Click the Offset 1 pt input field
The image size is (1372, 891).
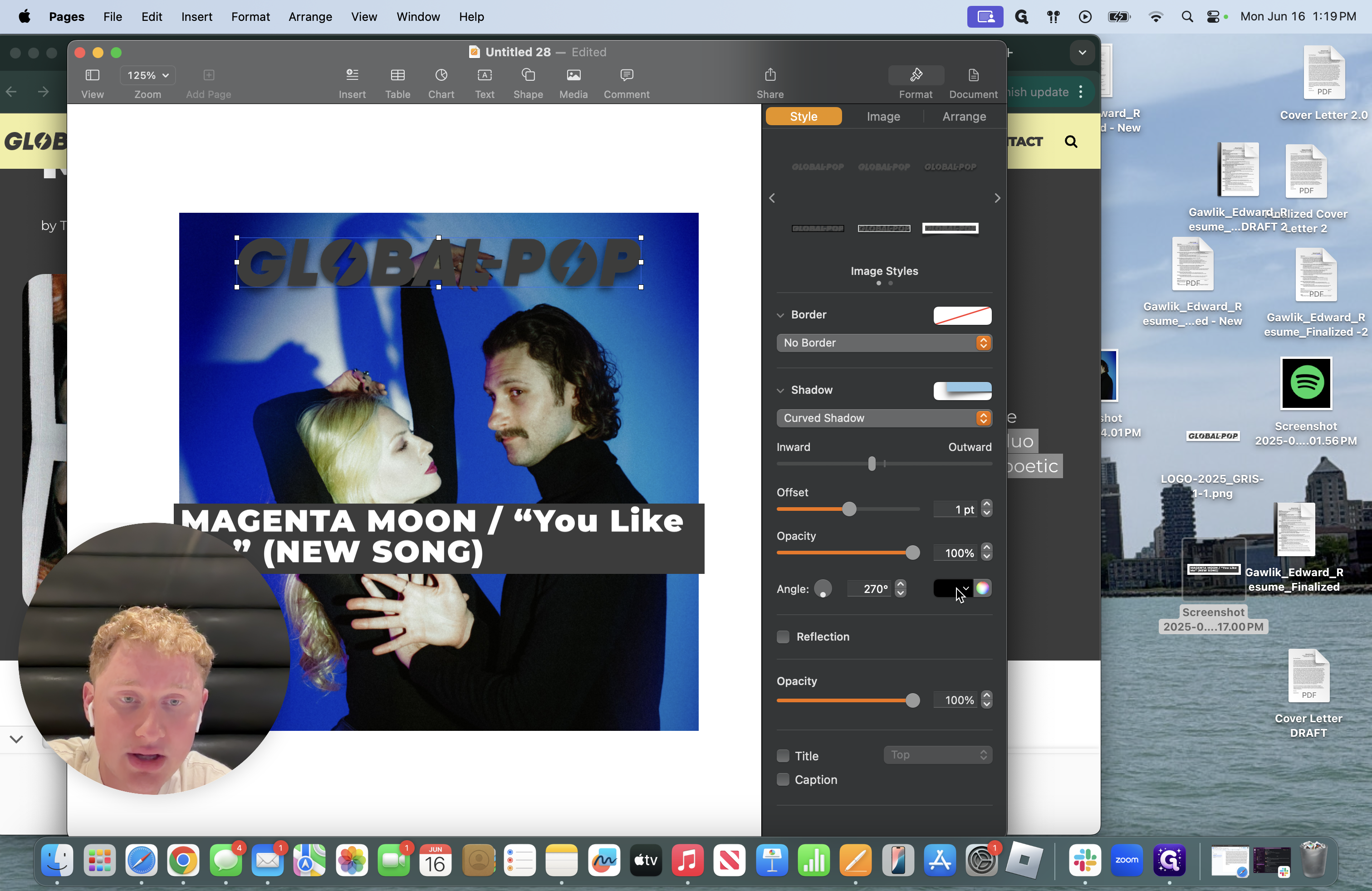coord(955,509)
